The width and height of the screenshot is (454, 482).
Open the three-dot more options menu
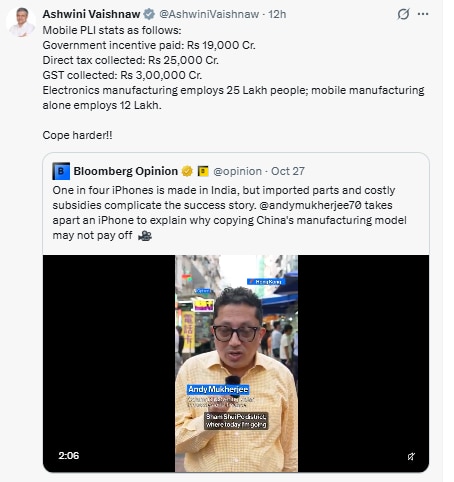tap(423, 14)
